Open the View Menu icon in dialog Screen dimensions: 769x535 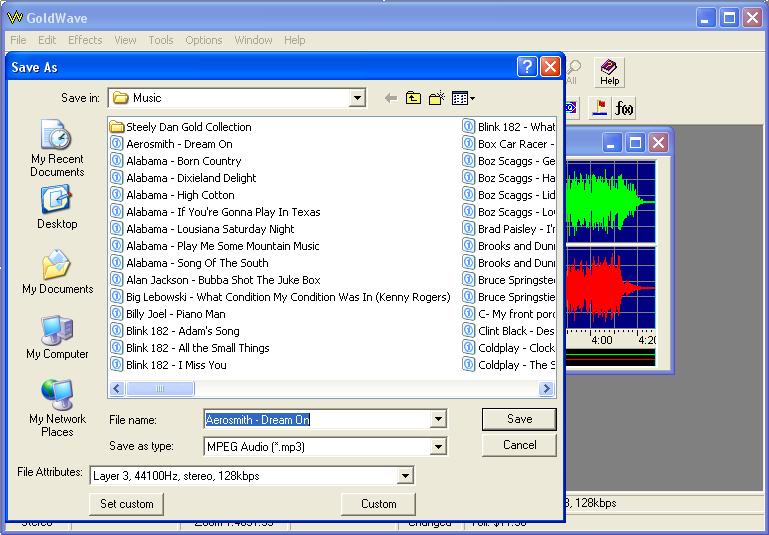[462, 98]
